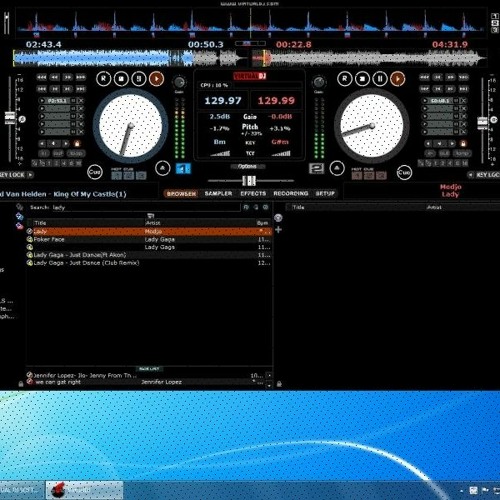Screen dimensions: 500x500
Task: Switch to the BROWSER tab
Action: click(181, 194)
